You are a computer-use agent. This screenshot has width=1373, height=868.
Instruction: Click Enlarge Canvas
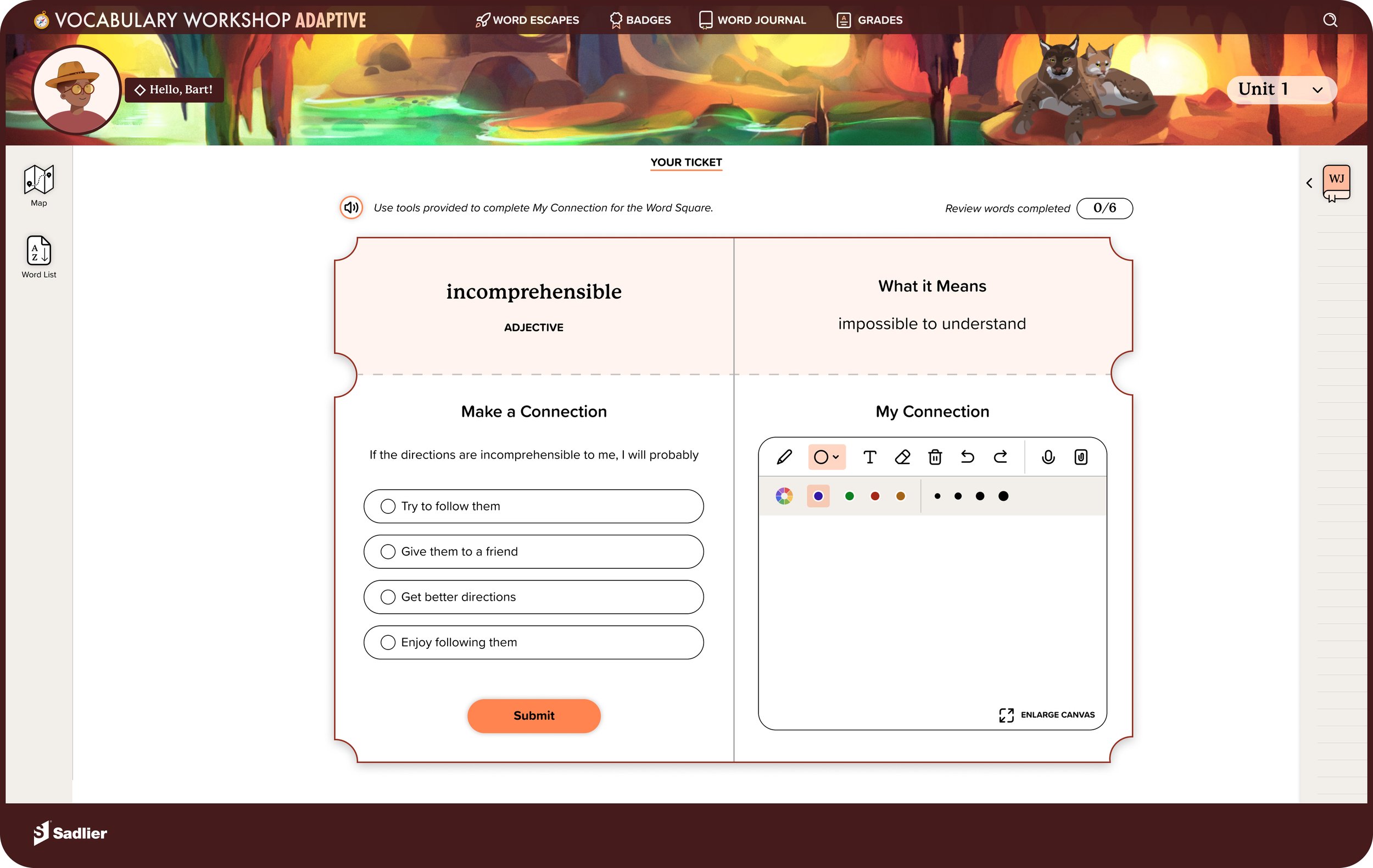pos(1047,715)
